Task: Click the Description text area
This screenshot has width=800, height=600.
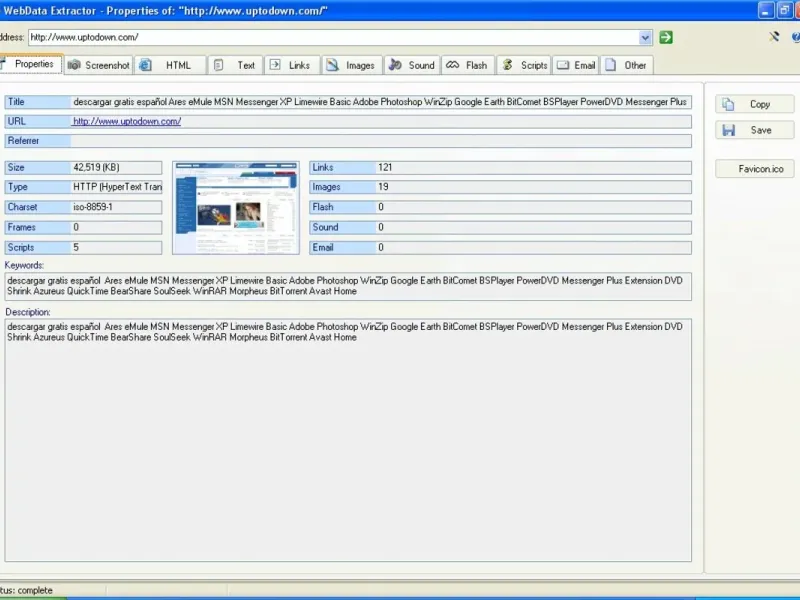Action: 348,440
